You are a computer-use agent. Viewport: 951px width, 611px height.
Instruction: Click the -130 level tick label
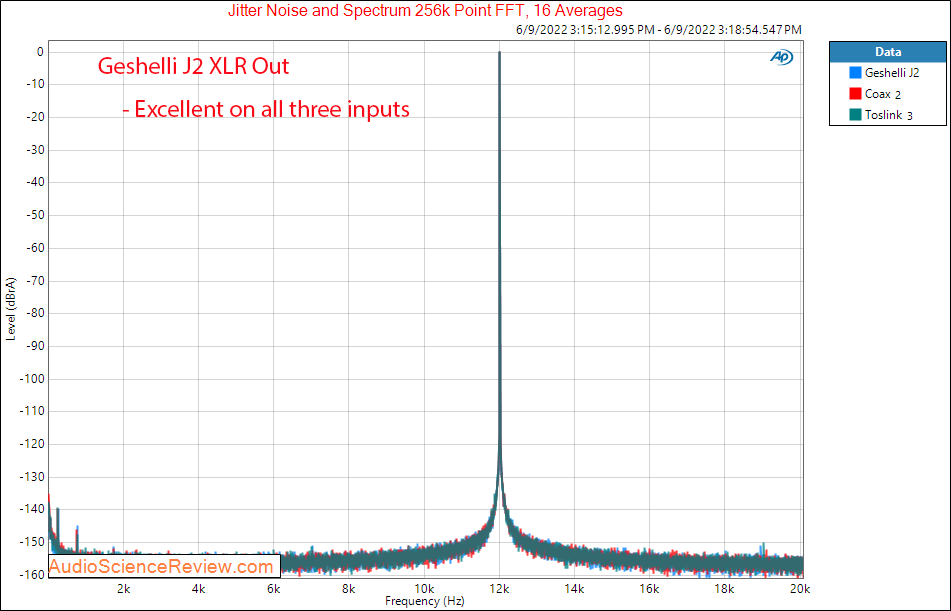pos(33,477)
